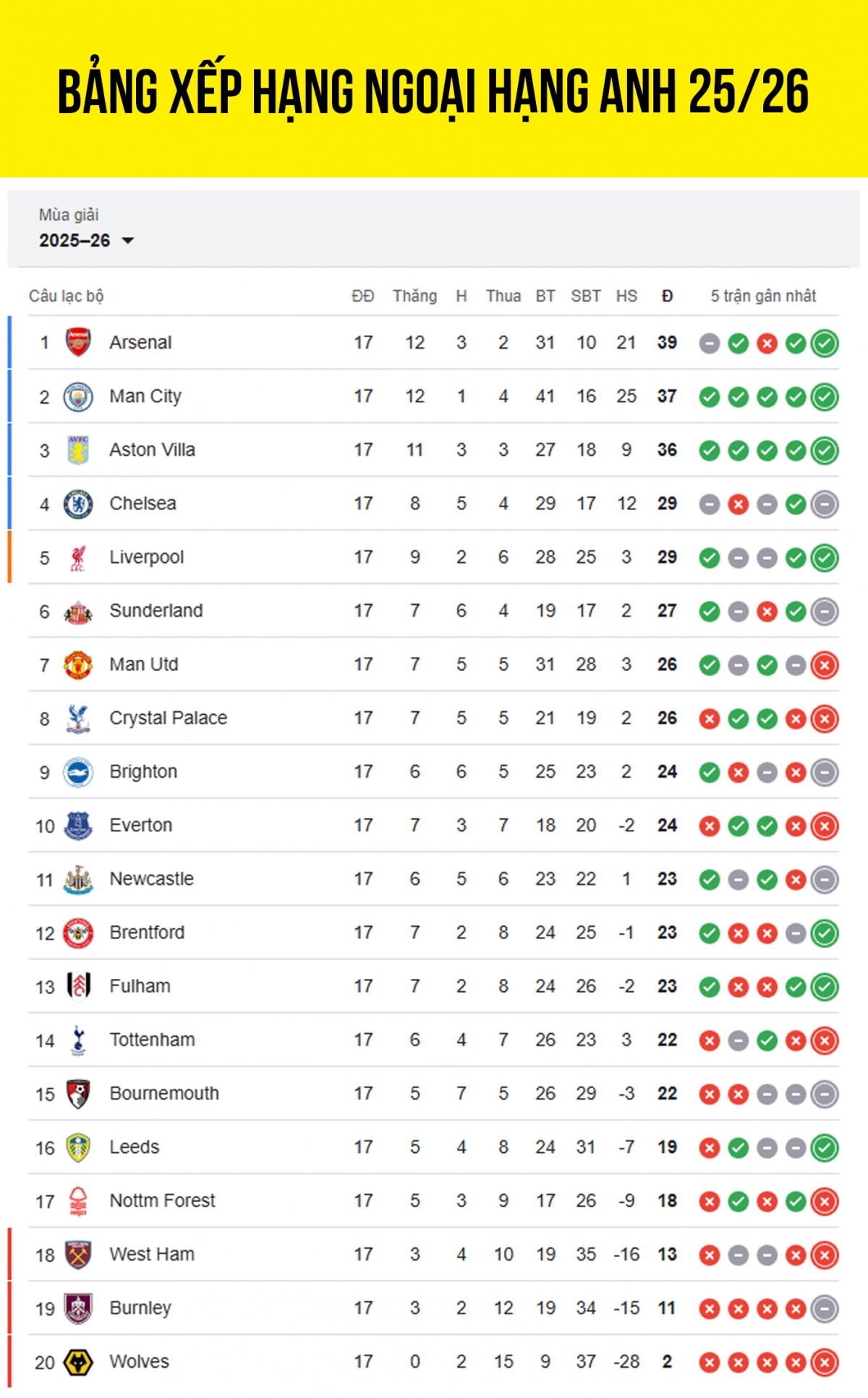The width and height of the screenshot is (868, 1398).
Task: Click the HS column header
Action: click(x=626, y=296)
